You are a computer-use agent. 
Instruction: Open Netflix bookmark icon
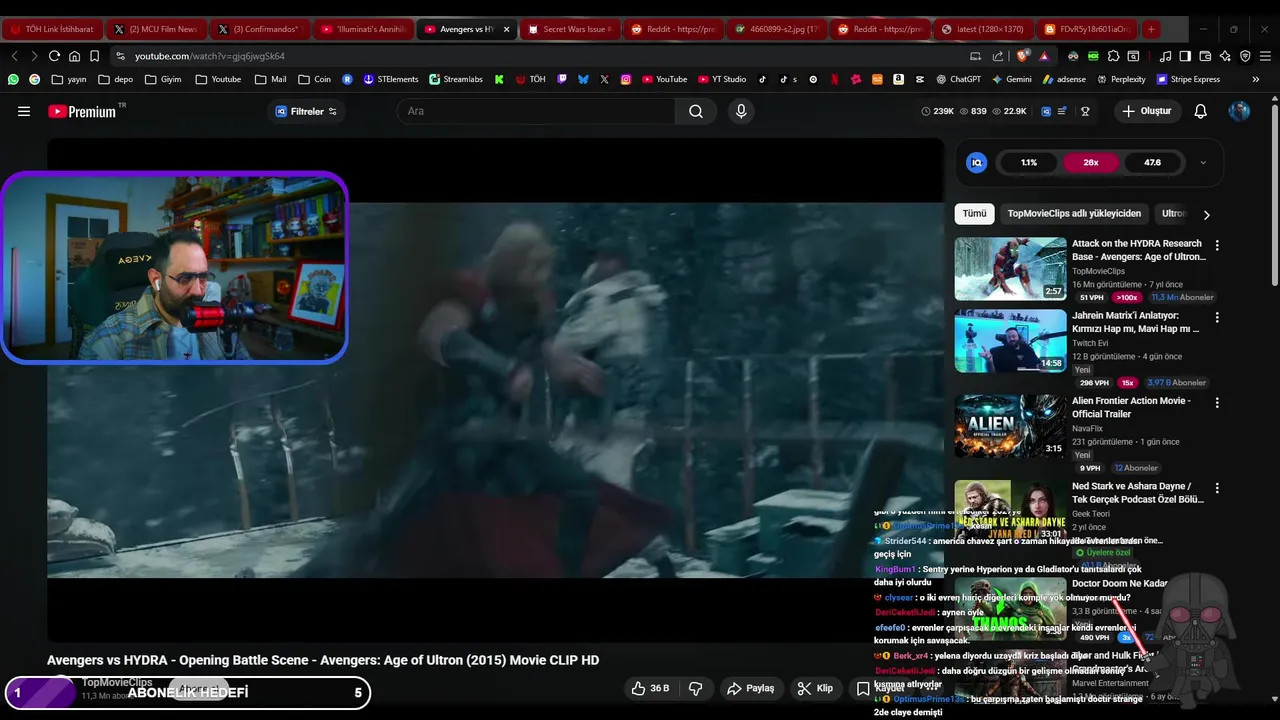(x=834, y=79)
